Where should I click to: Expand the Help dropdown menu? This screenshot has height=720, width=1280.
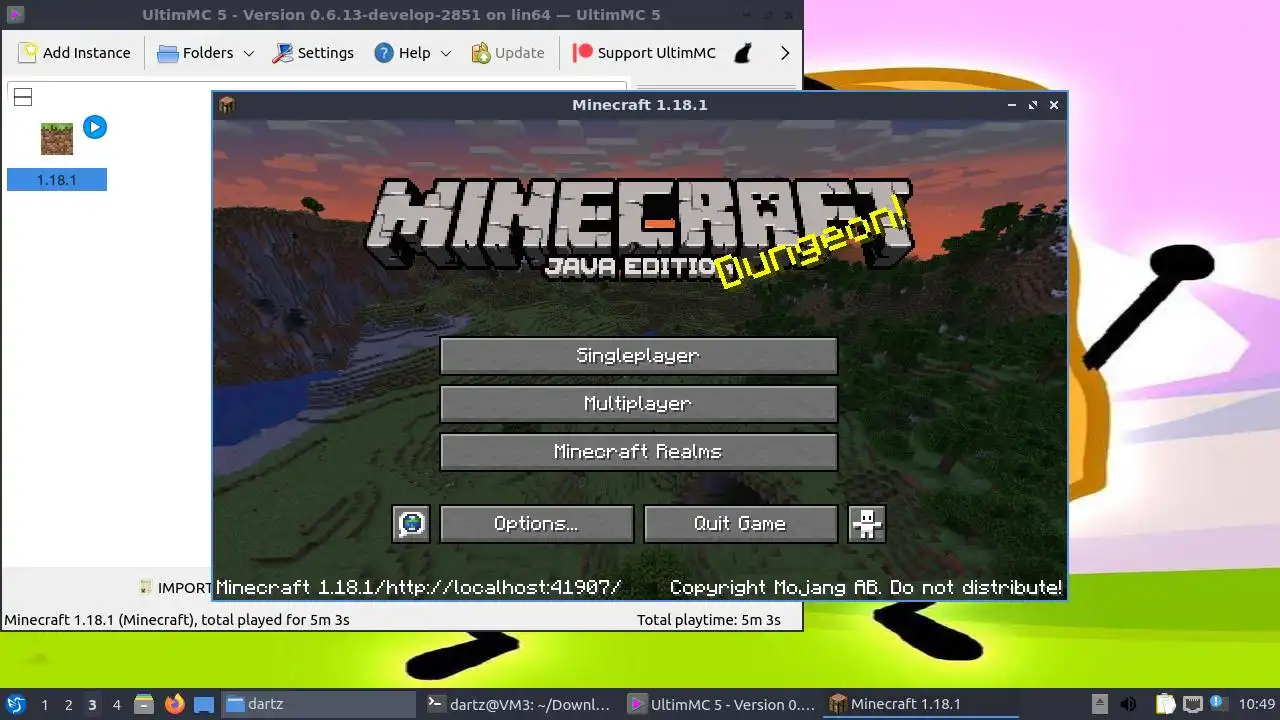(412, 53)
